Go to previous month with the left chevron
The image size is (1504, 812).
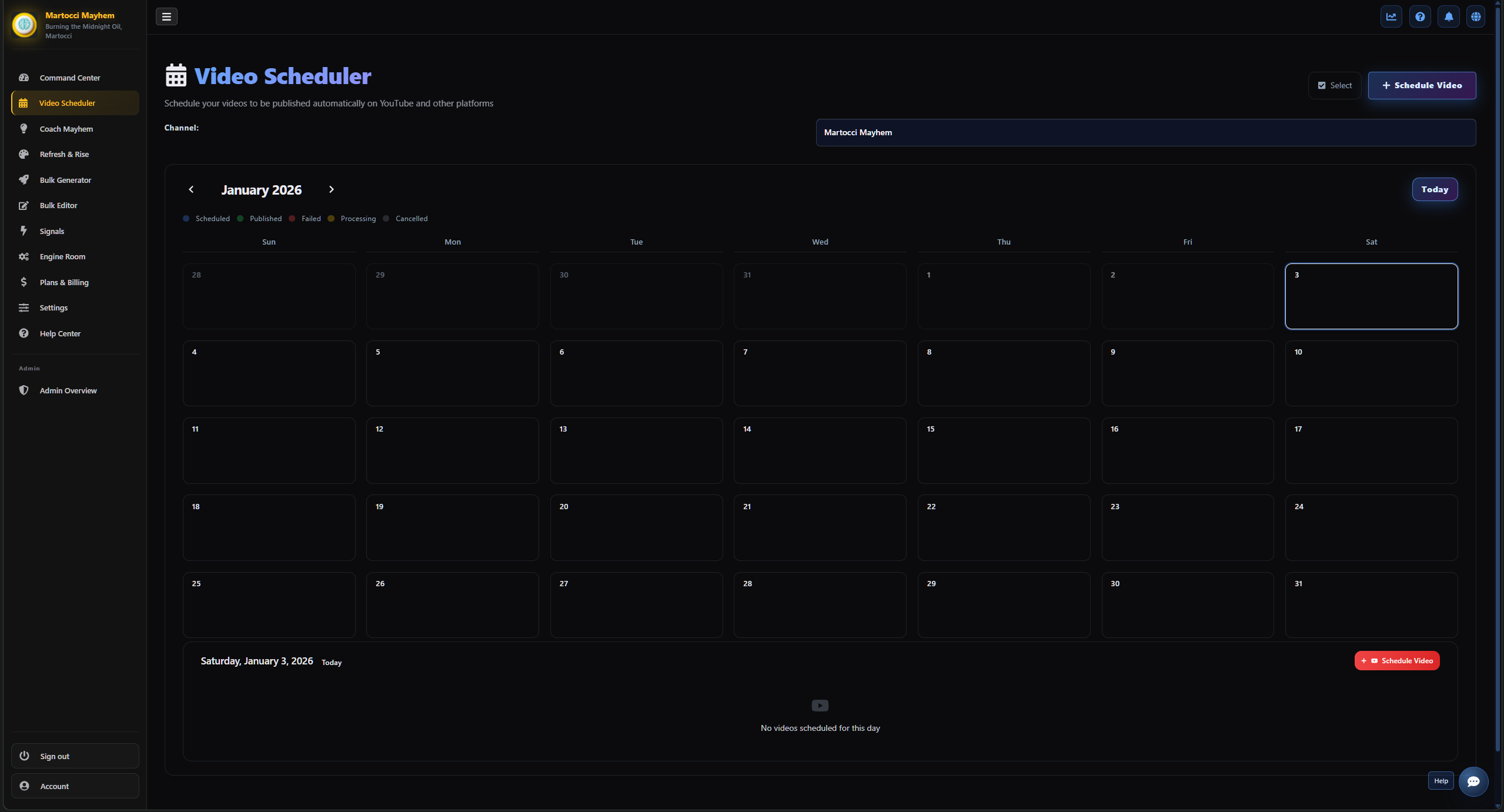(192, 189)
